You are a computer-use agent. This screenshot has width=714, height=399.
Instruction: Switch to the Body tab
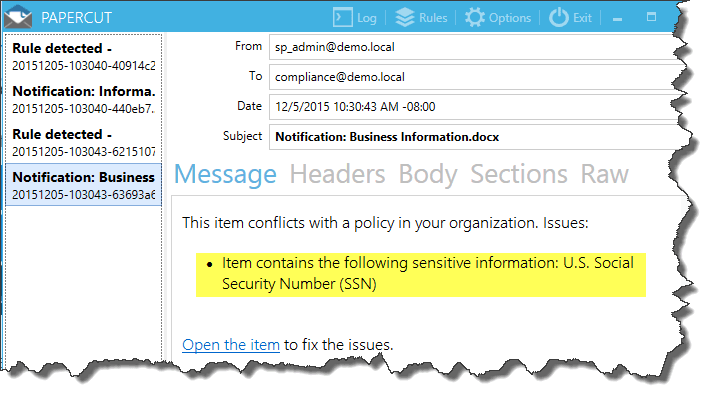coord(428,174)
